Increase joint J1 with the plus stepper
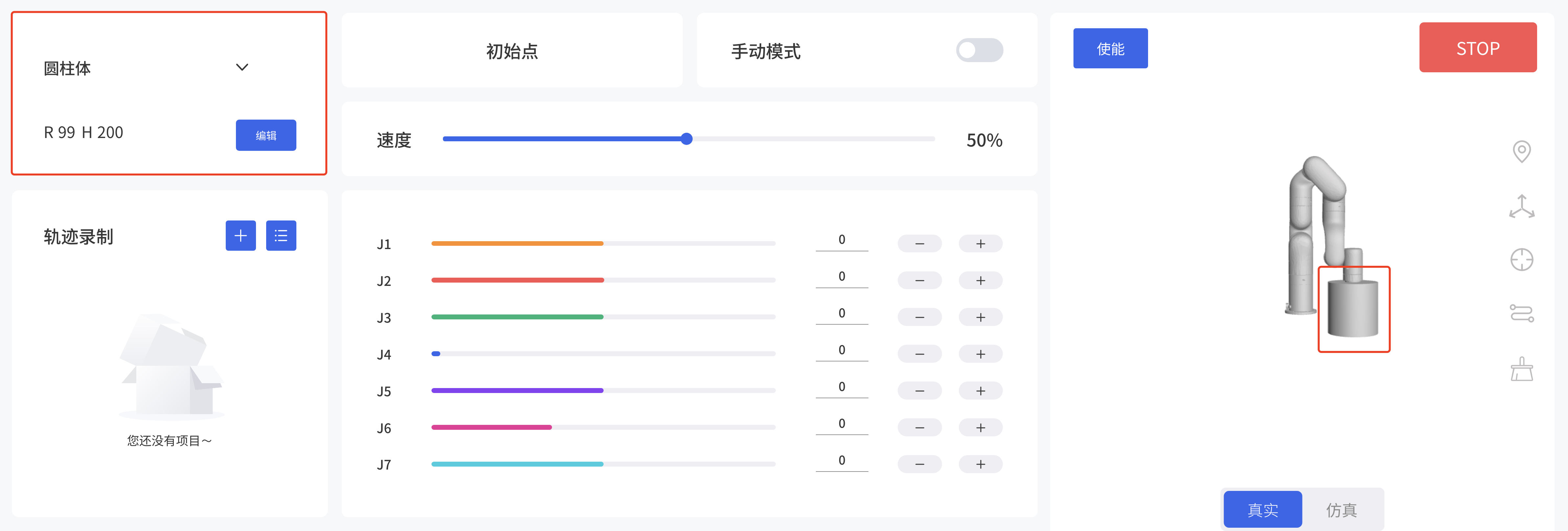This screenshot has width=1568, height=531. pos(980,243)
